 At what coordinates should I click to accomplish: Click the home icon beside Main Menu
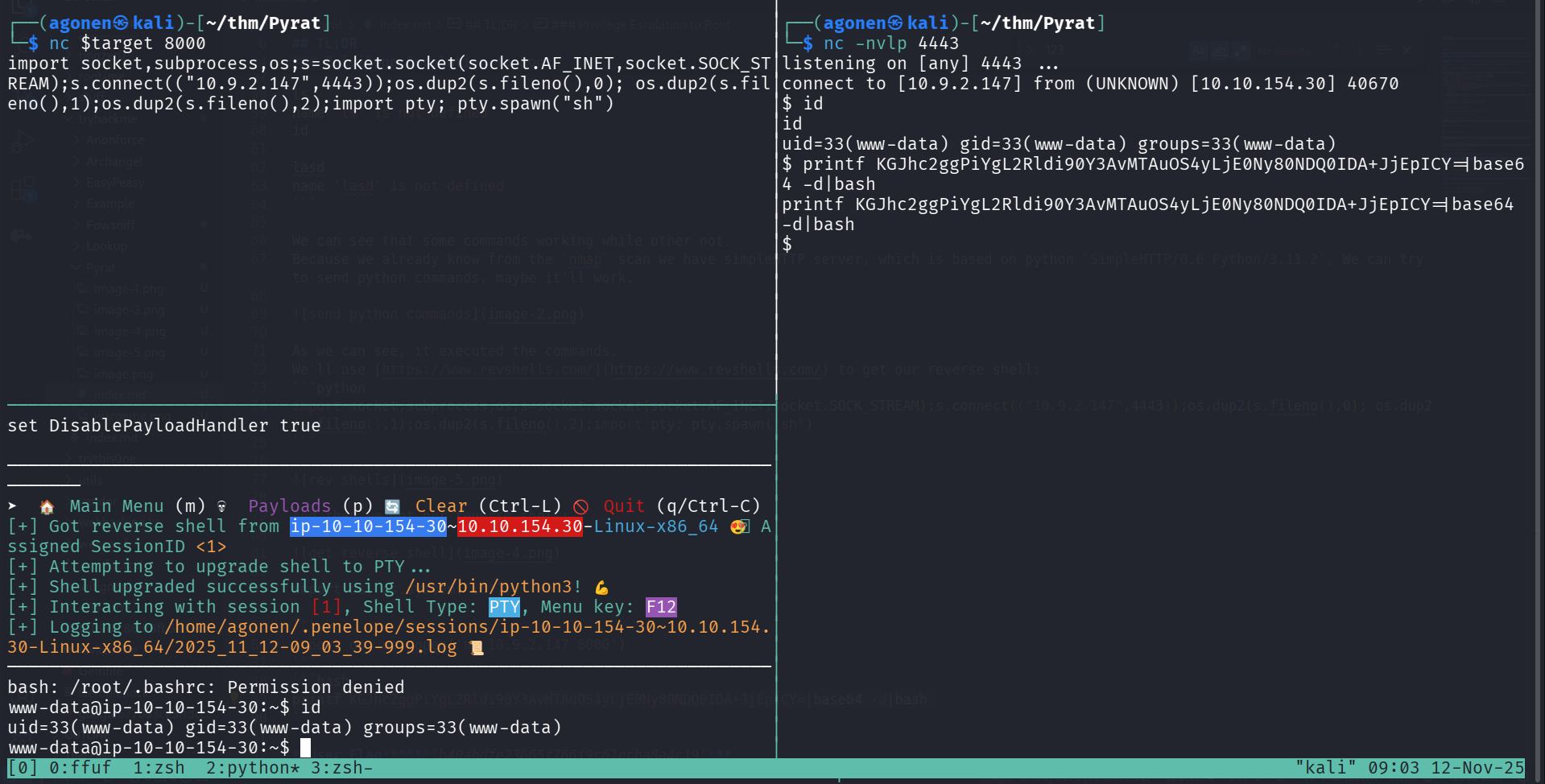[x=46, y=506]
